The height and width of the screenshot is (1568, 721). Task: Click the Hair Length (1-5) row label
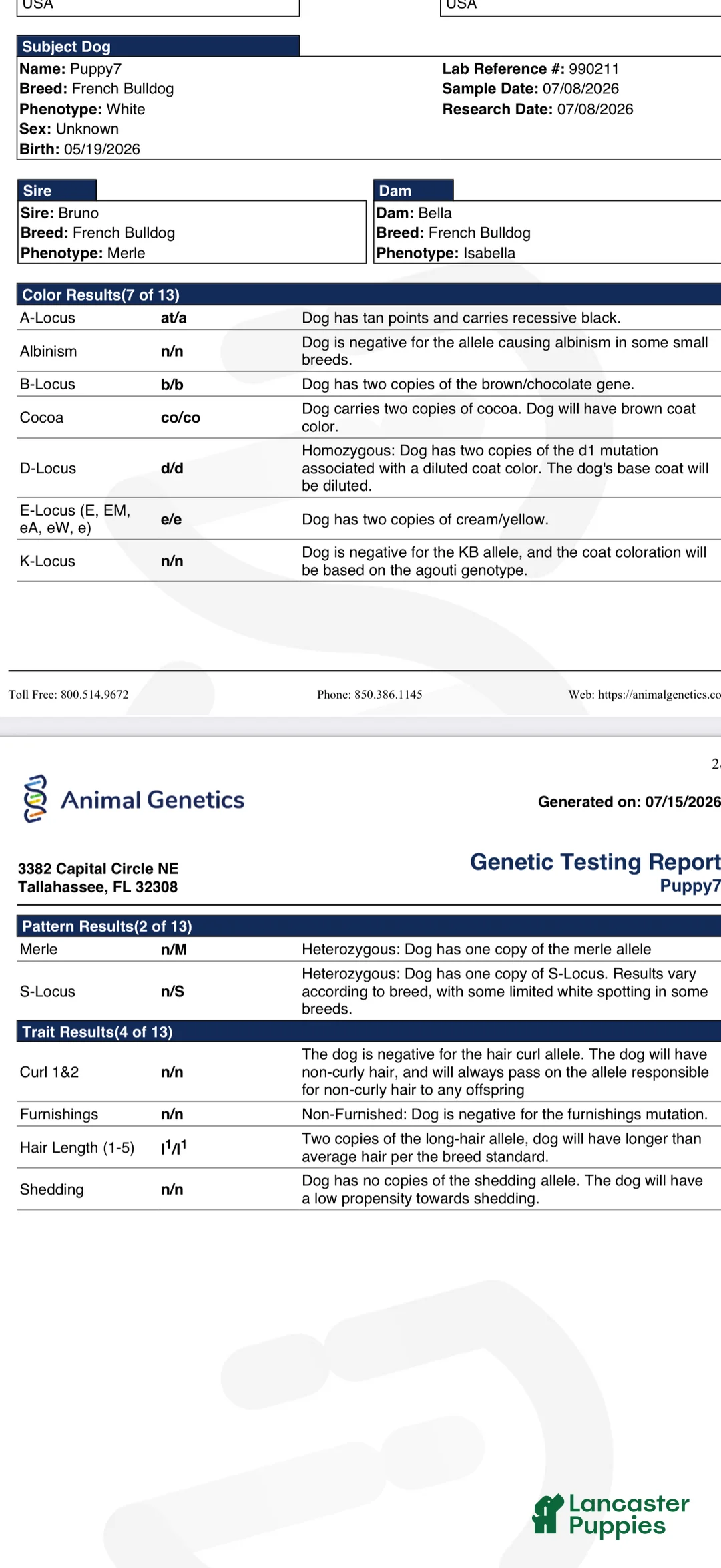(x=77, y=1147)
